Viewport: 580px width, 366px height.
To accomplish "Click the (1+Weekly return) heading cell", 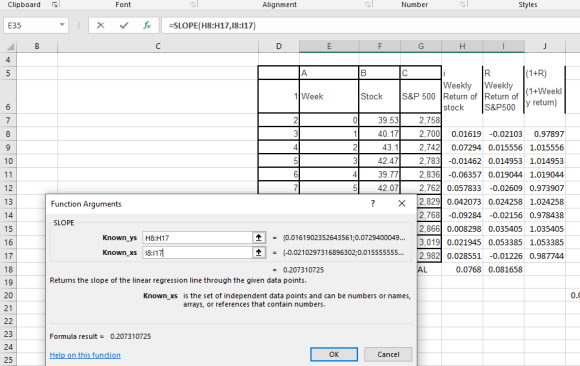I will (x=544, y=97).
